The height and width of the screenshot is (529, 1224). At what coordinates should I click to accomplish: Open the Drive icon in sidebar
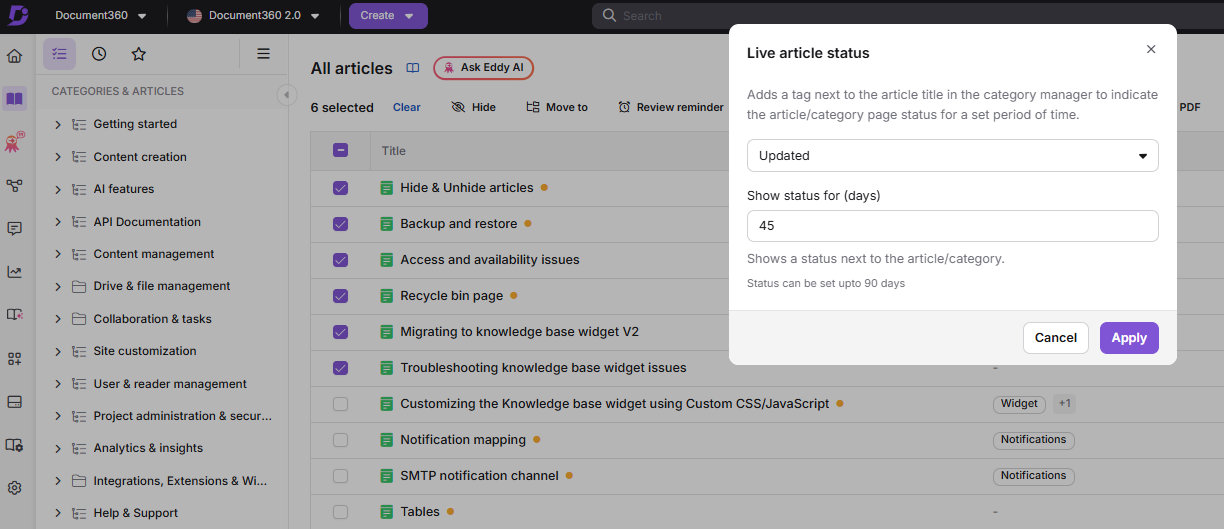click(14, 401)
